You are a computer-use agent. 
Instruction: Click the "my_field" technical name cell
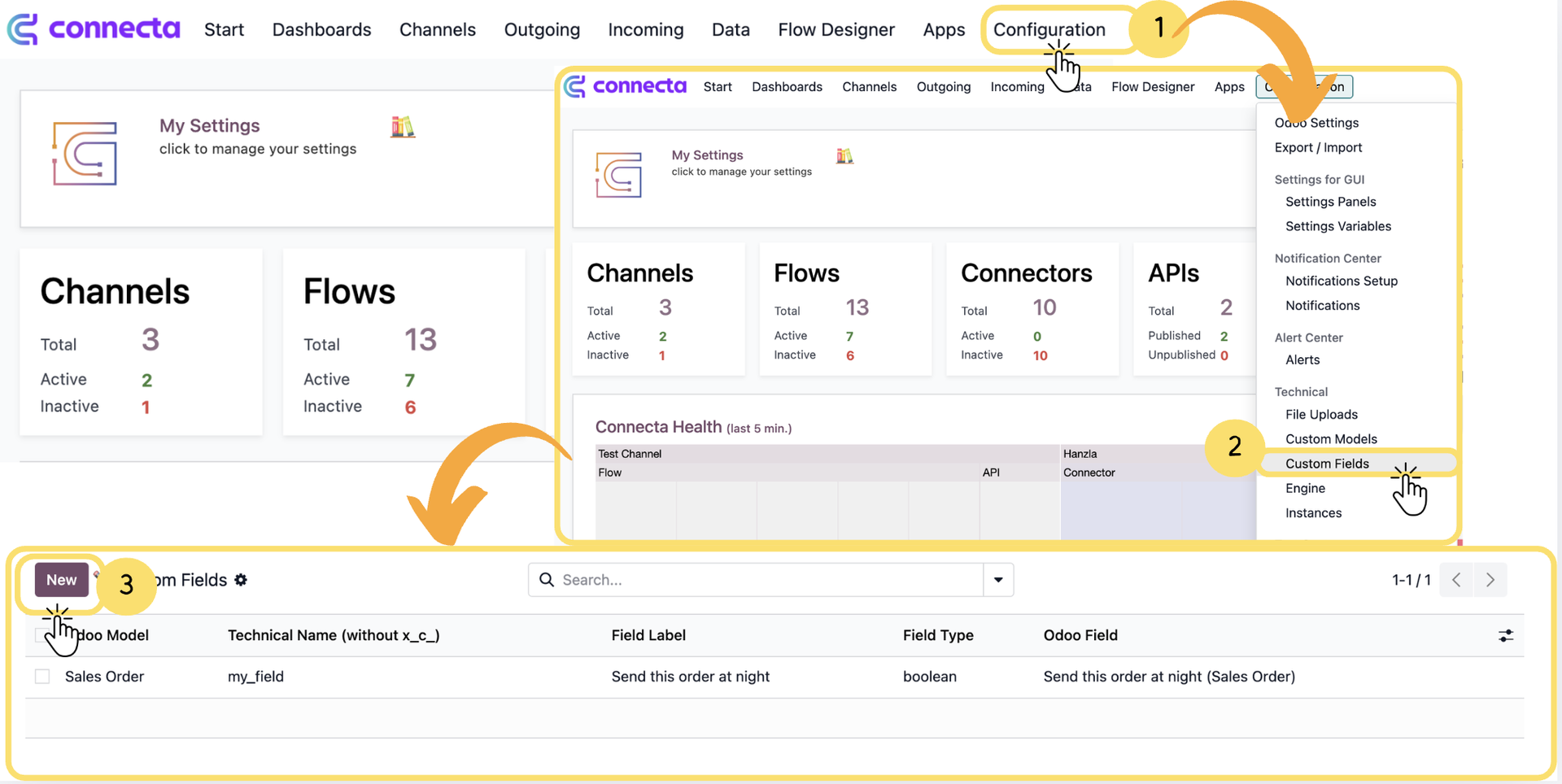[255, 677]
